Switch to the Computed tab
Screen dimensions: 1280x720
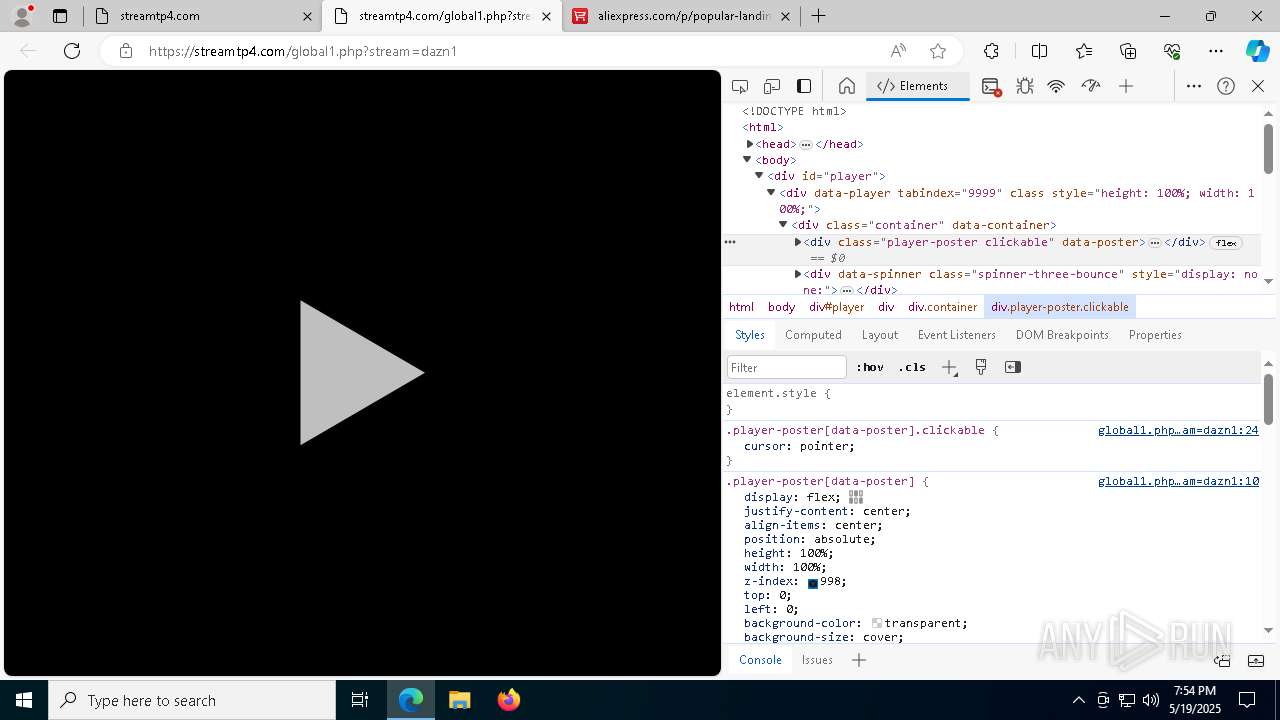(813, 335)
